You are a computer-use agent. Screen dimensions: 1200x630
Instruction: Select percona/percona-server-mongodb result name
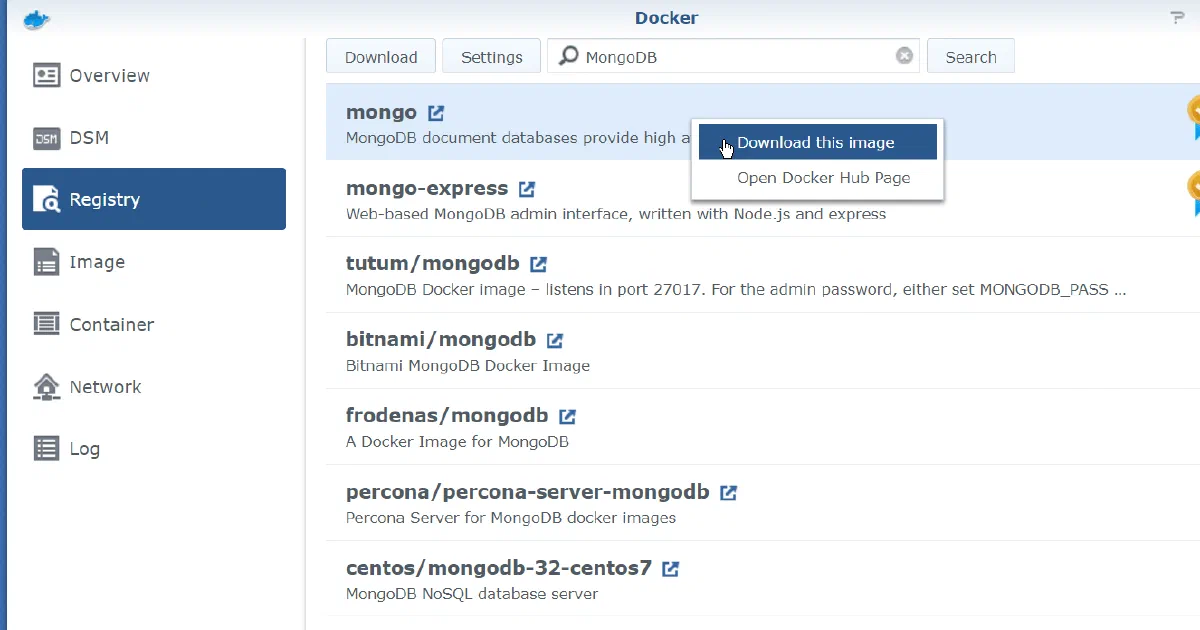coord(528,492)
